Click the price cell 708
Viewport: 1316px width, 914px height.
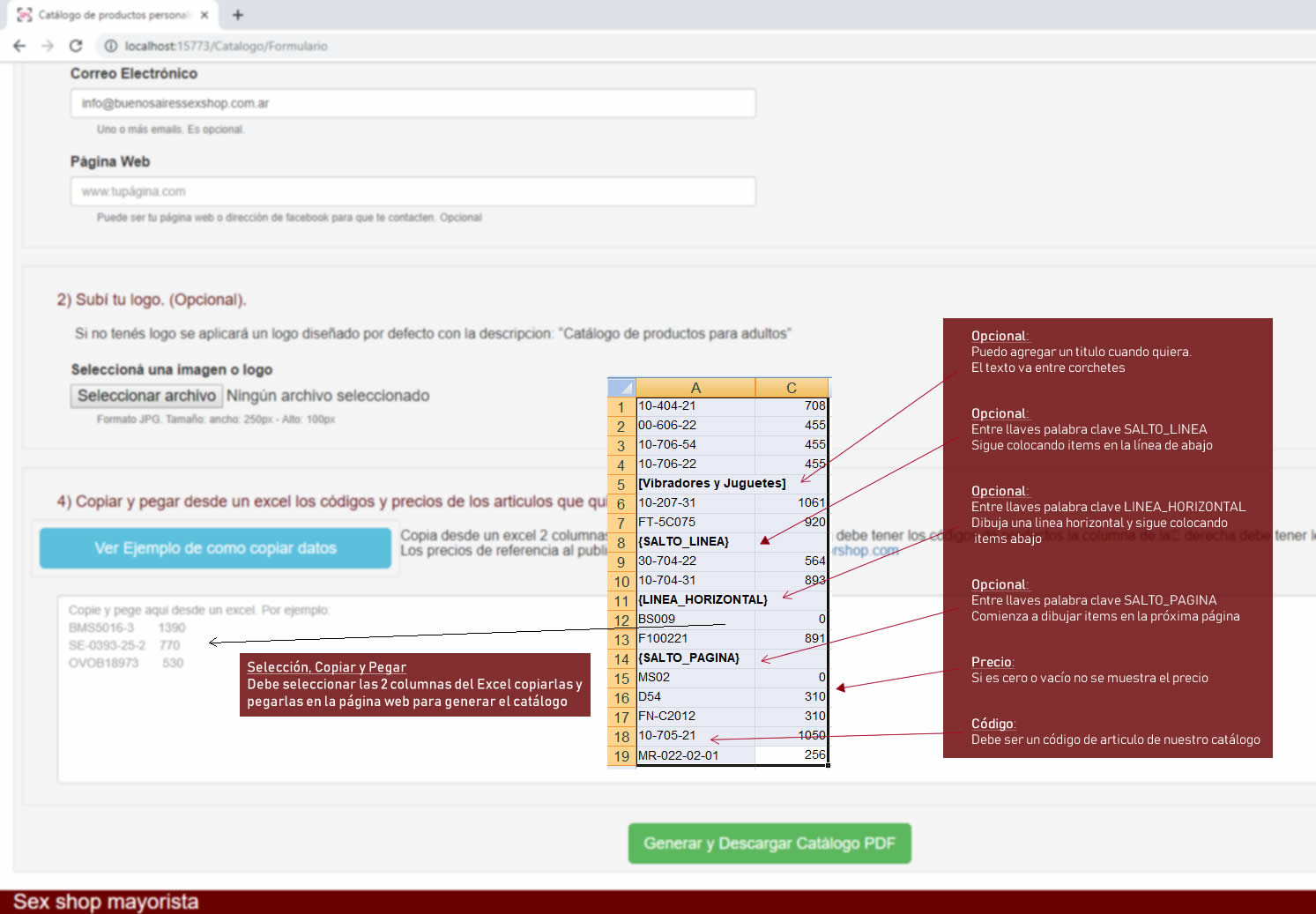pyautogui.click(x=792, y=405)
